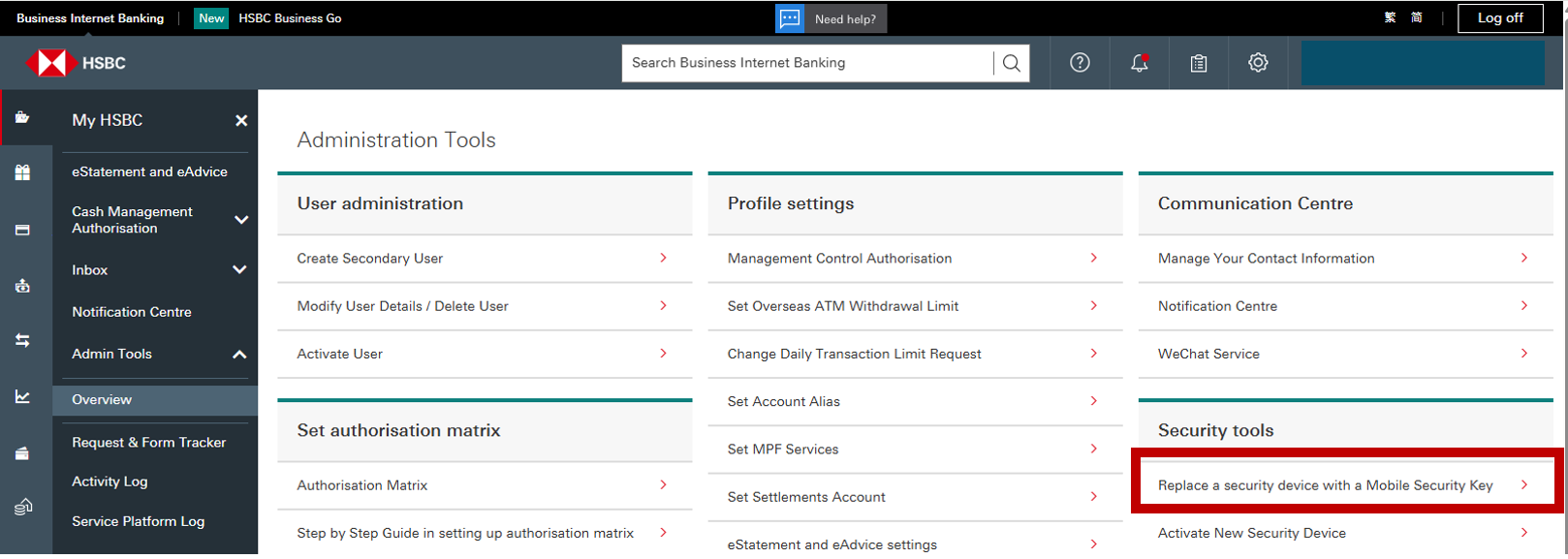
Task: Open Activity Log in sidebar
Action: point(110,481)
